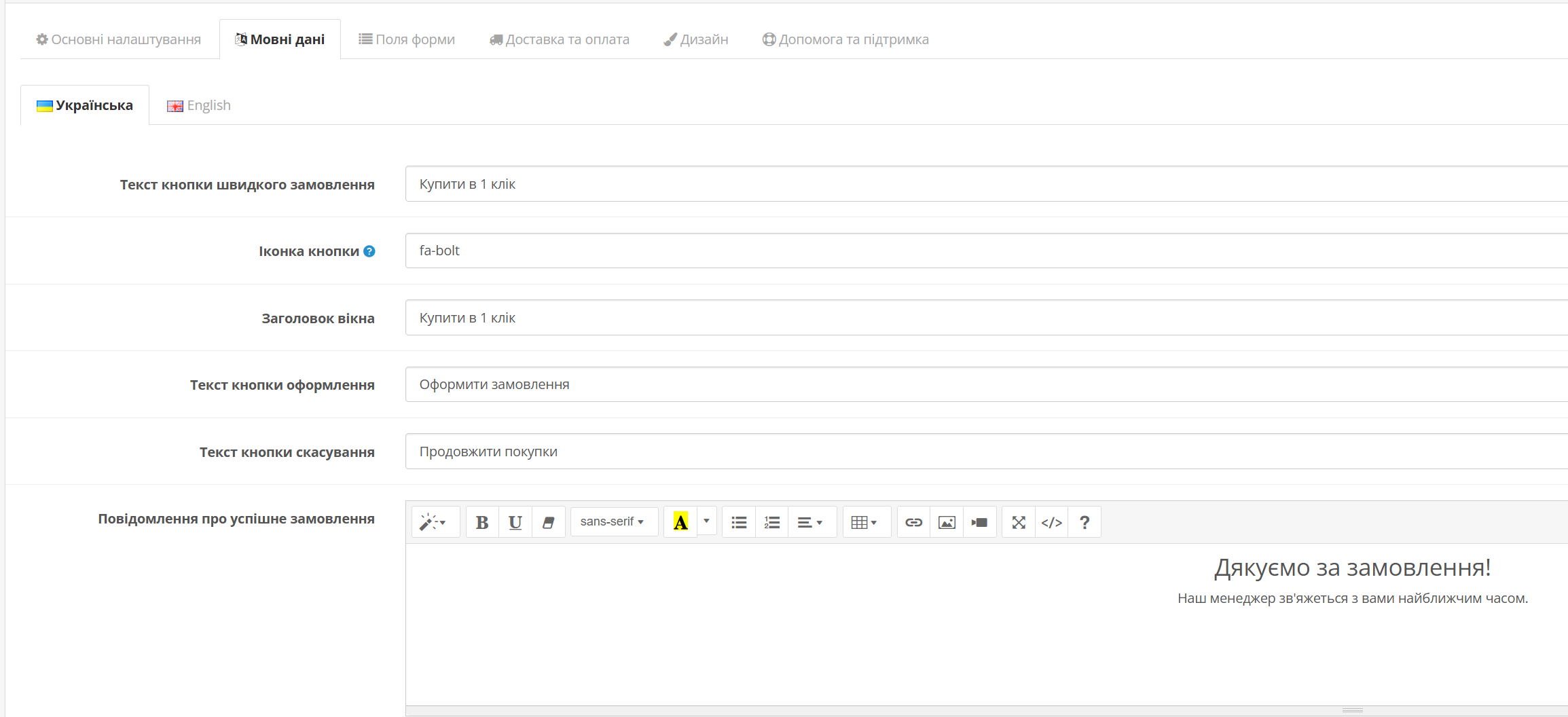1568x717 pixels.
Task: Click the Іконка кнопки fa-bolt input field
Action: click(x=986, y=251)
